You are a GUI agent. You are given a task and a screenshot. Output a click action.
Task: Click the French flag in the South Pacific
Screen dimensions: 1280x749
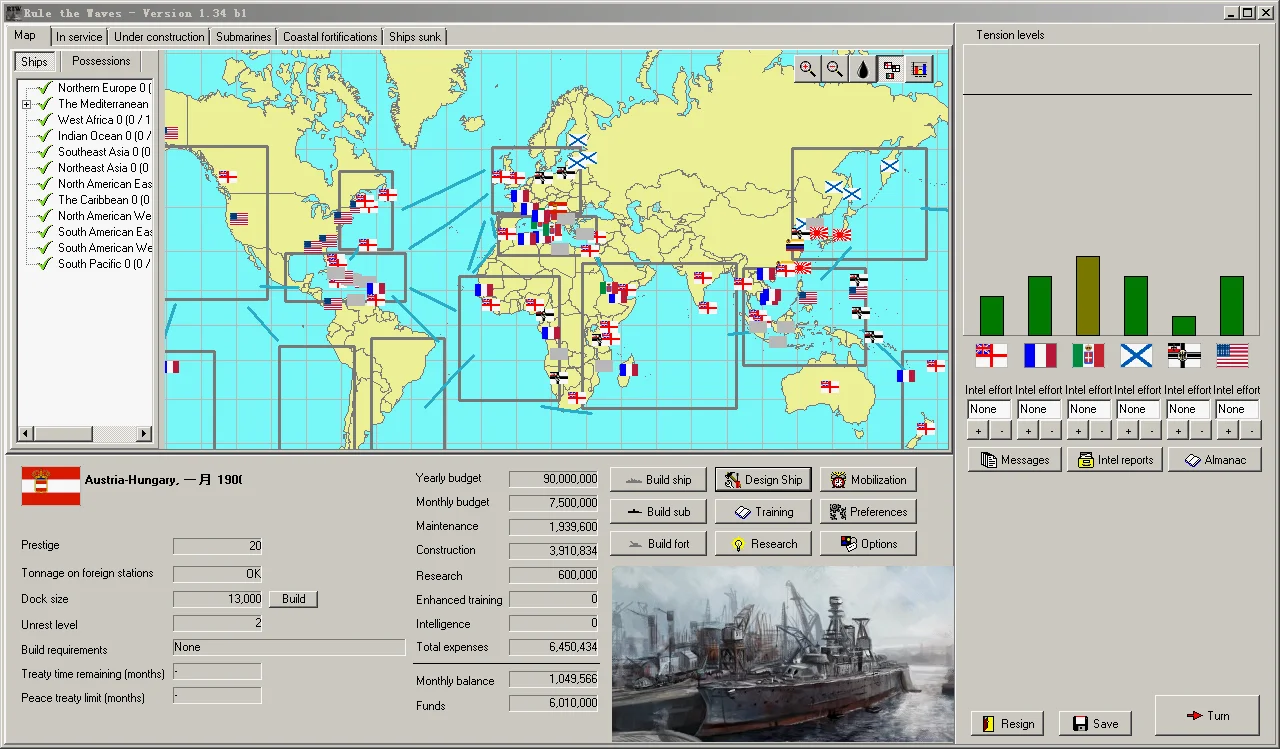point(906,376)
